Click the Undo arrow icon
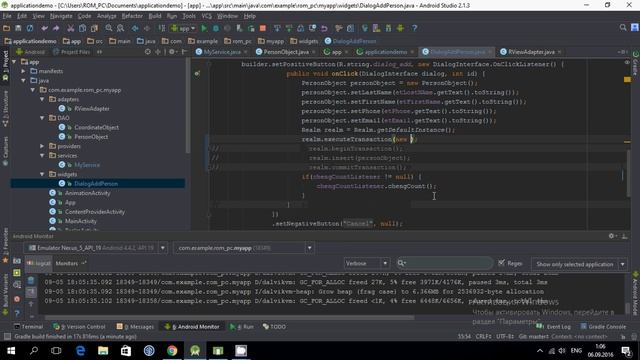Viewport: 640px width, 360px height. coord(44,28)
